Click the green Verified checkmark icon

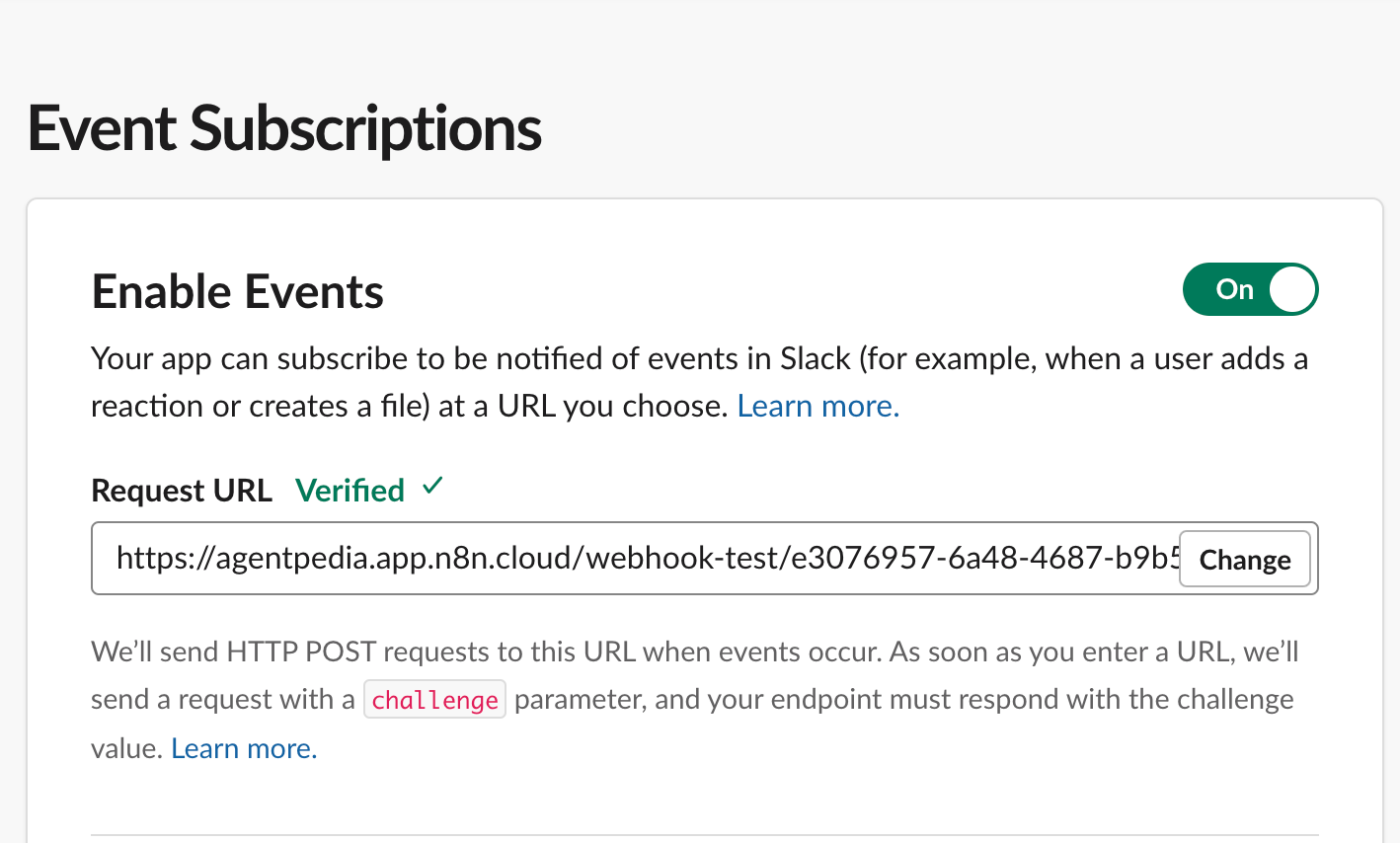(x=432, y=487)
